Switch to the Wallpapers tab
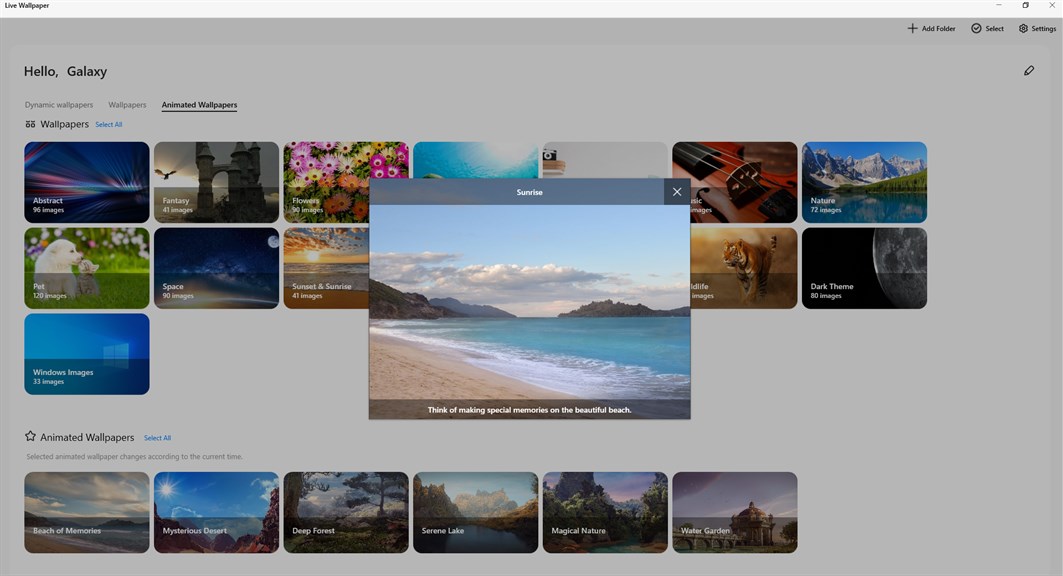1063x576 pixels. [127, 105]
